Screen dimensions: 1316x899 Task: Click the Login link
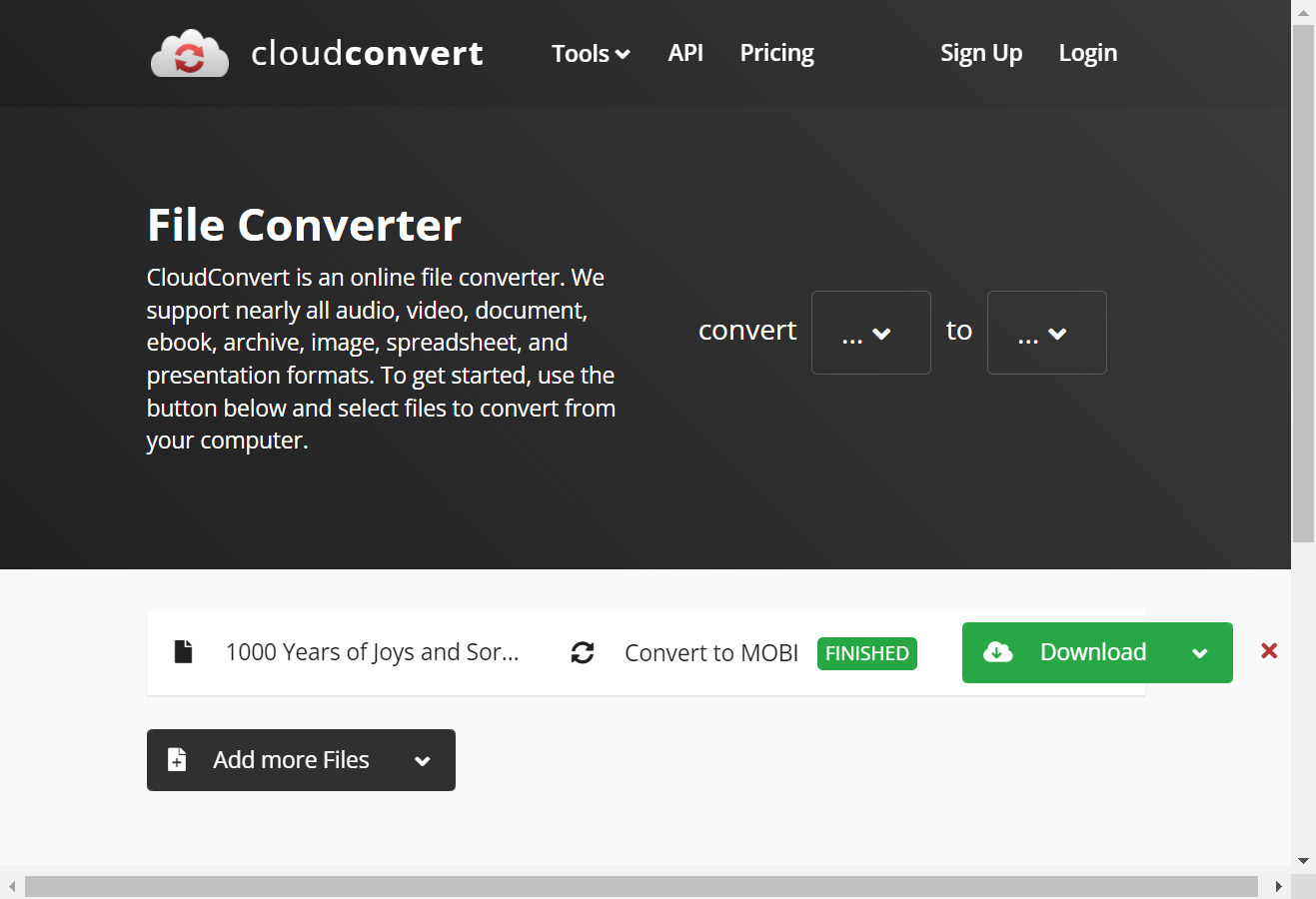(1088, 53)
